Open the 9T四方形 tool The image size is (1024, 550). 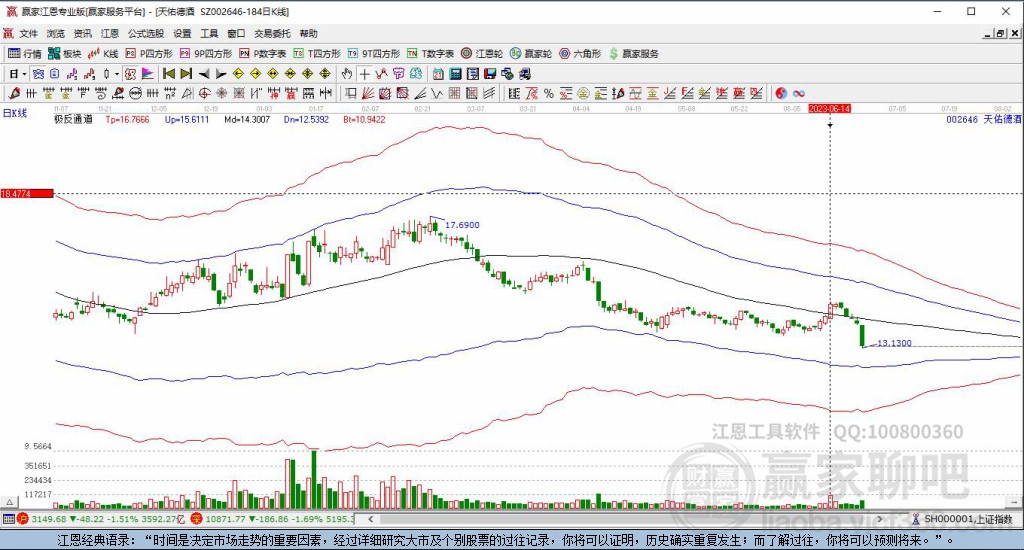tap(374, 54)
